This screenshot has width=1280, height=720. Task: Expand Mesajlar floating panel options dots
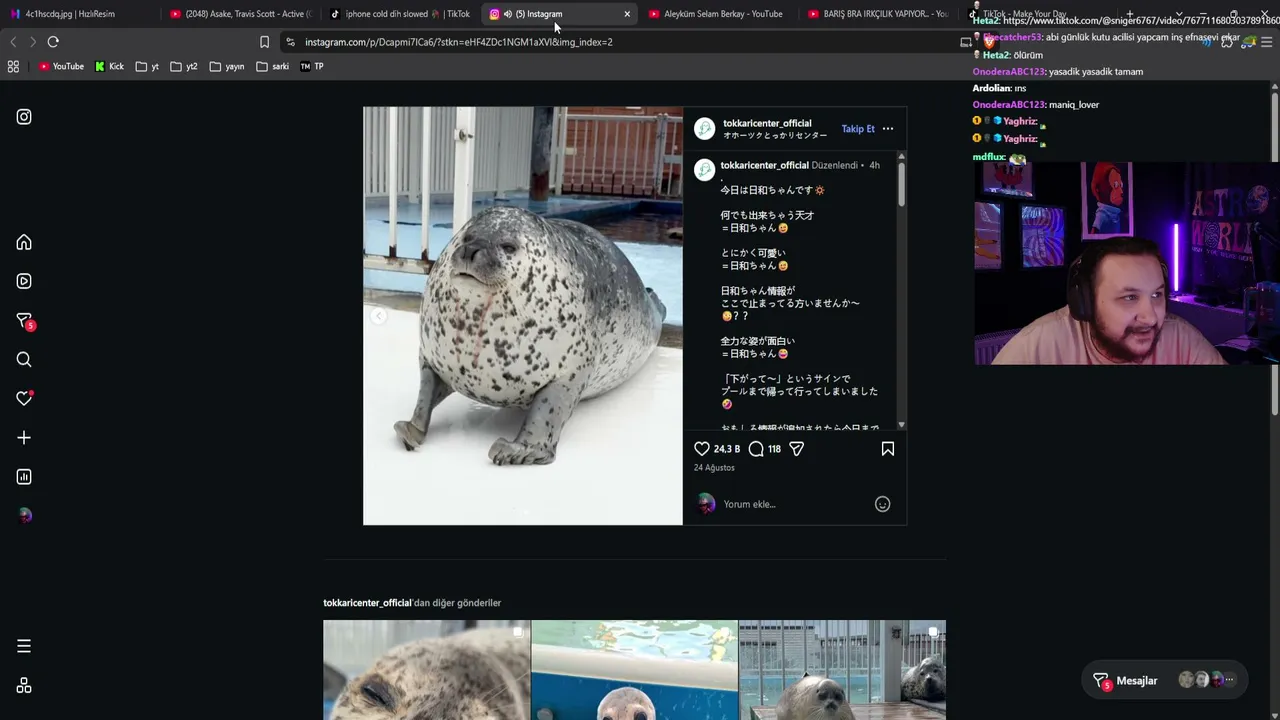pyautogui.click(x=1230, y=680)
